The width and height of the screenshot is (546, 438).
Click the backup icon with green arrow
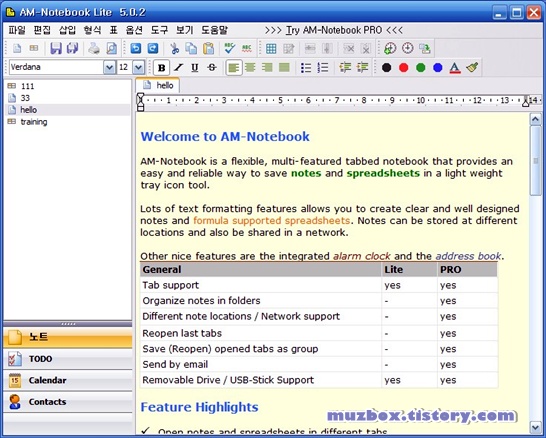pyautogui.click(x=425, y=48)
